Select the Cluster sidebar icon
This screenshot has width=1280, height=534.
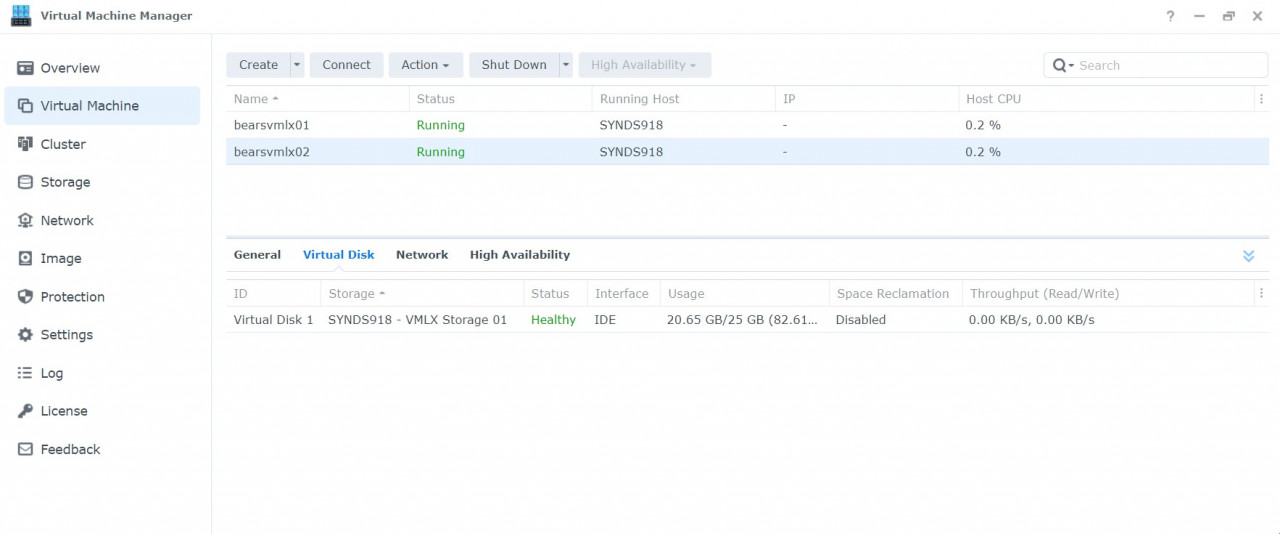[25, 144]
